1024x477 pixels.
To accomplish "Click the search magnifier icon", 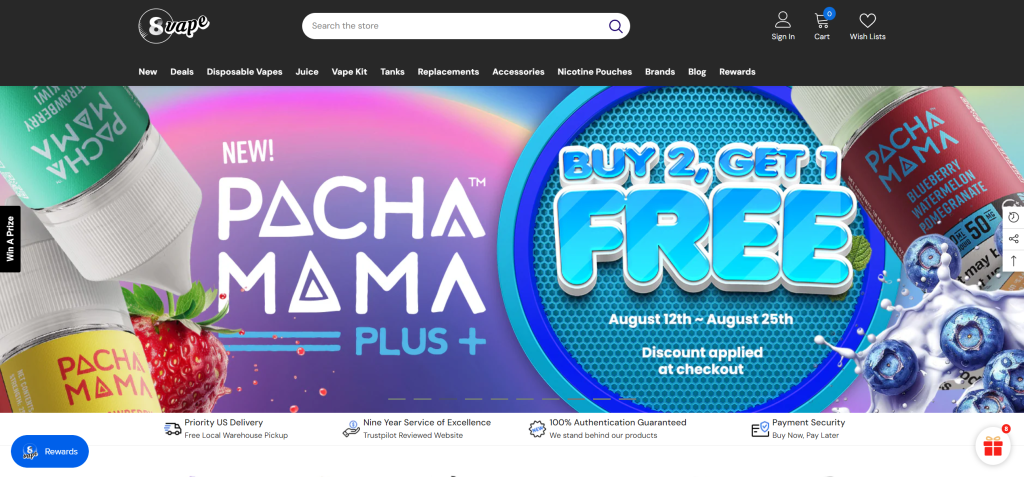I will coord(615,26).
